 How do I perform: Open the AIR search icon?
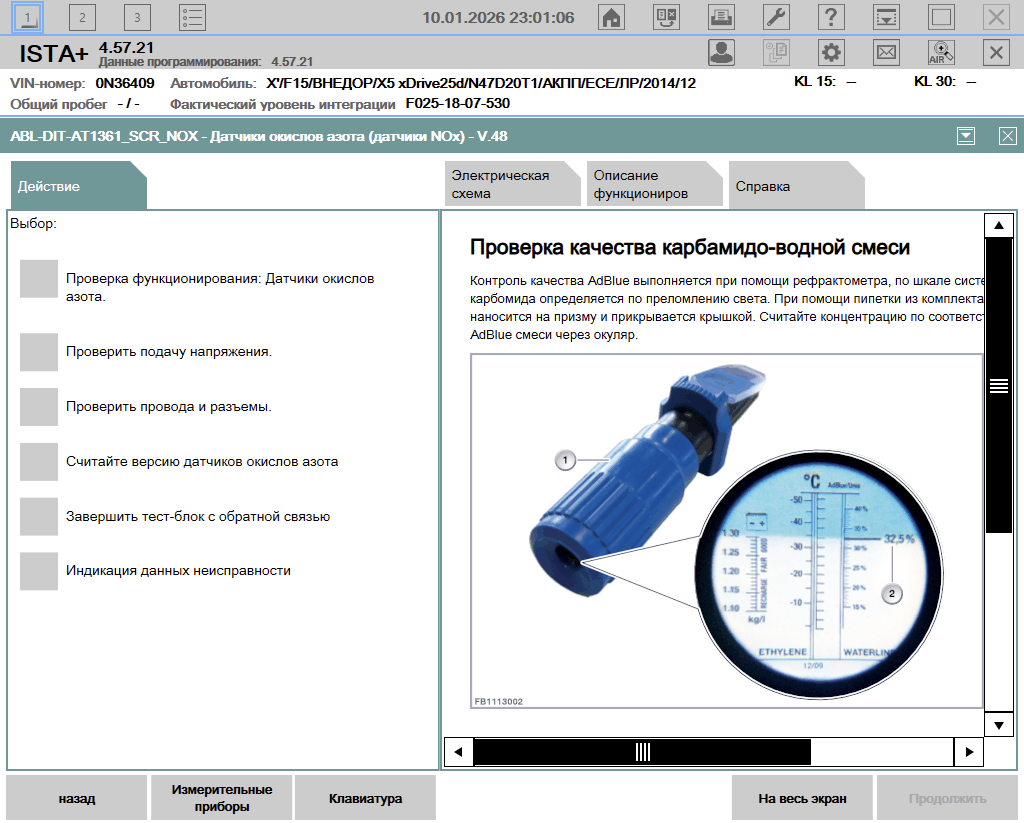tap(941, 53)
